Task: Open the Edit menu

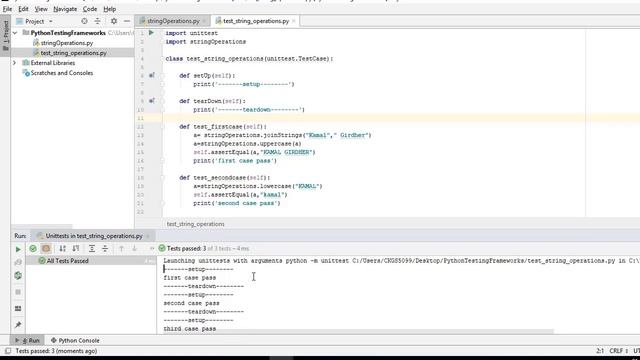Action: click(x=23, y=9)
